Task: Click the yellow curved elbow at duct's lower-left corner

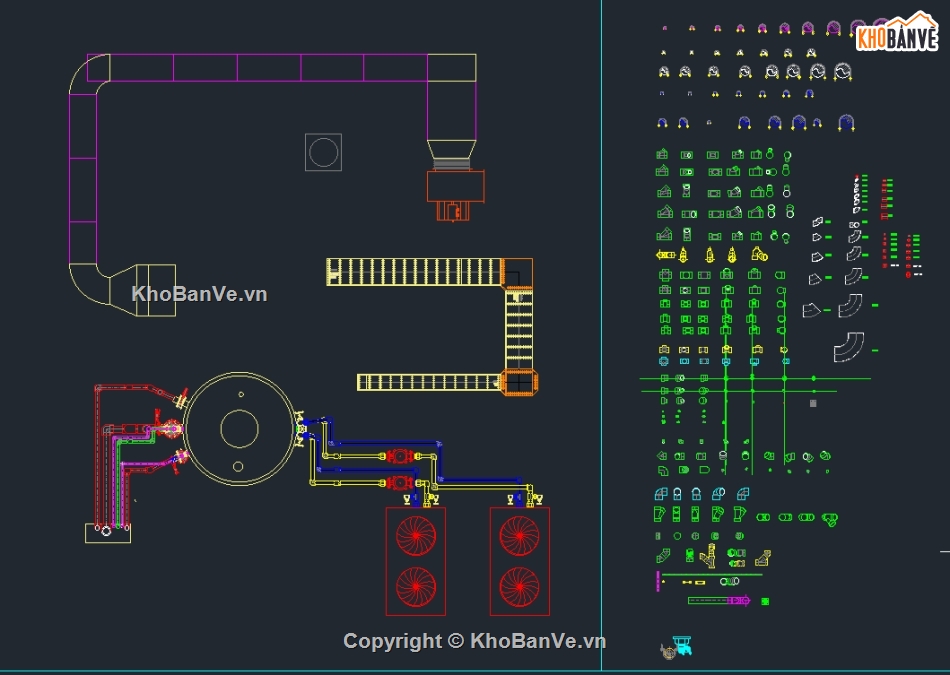Action: 90,283
